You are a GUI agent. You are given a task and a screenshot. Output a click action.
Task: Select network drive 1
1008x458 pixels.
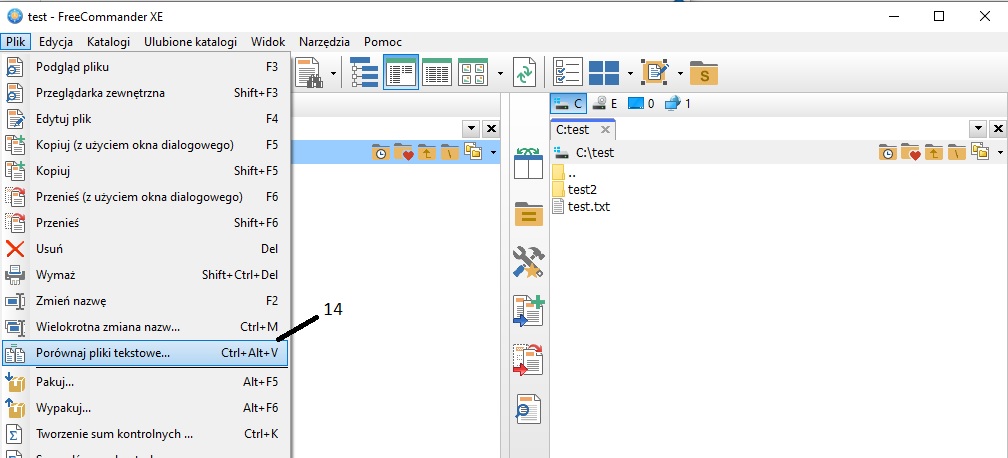(x=678, y=104)
